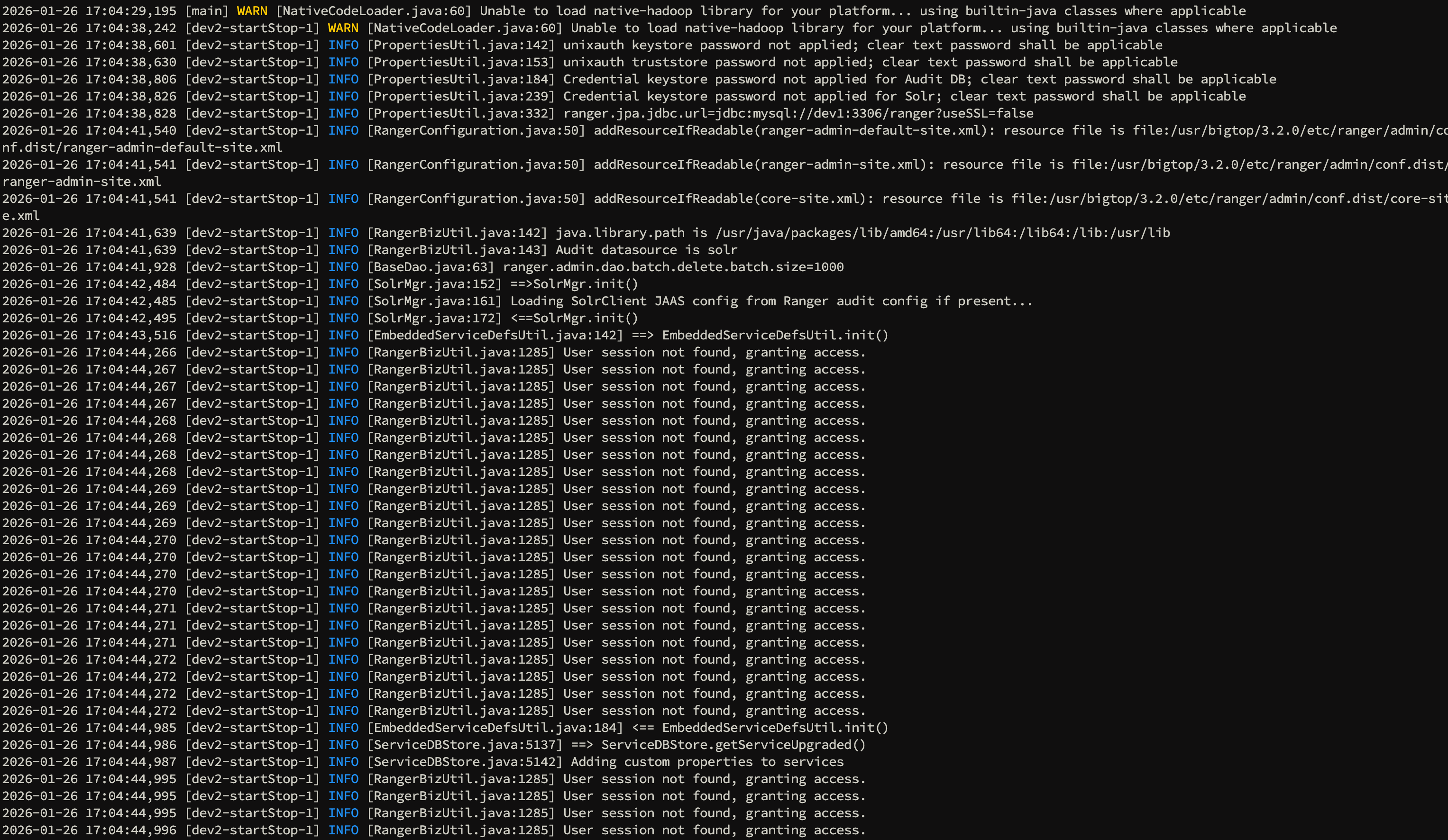
Task: Click 'ranger-admin-site.xml' wrapped line text
Action: (82, 182)
